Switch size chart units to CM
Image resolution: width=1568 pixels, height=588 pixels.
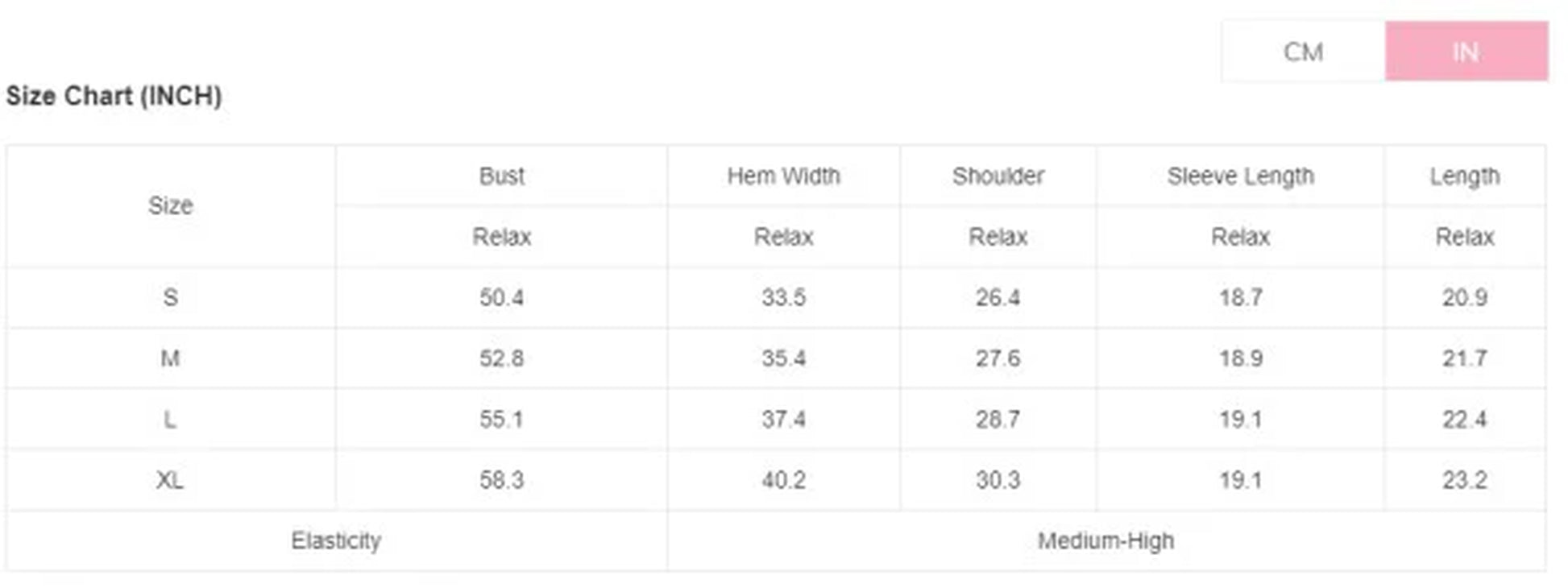coord(1302,52)
